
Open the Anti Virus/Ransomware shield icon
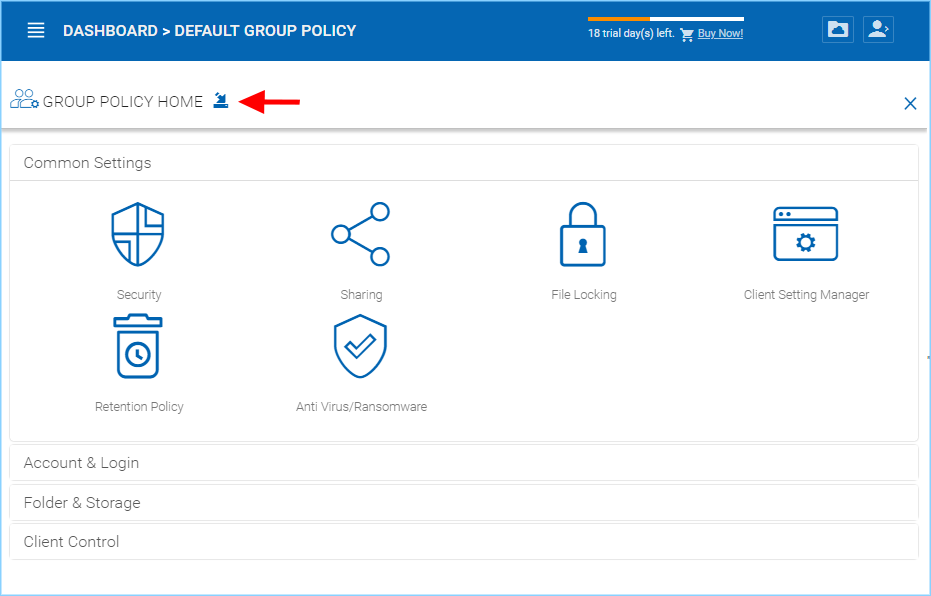(x=360, y=346)
